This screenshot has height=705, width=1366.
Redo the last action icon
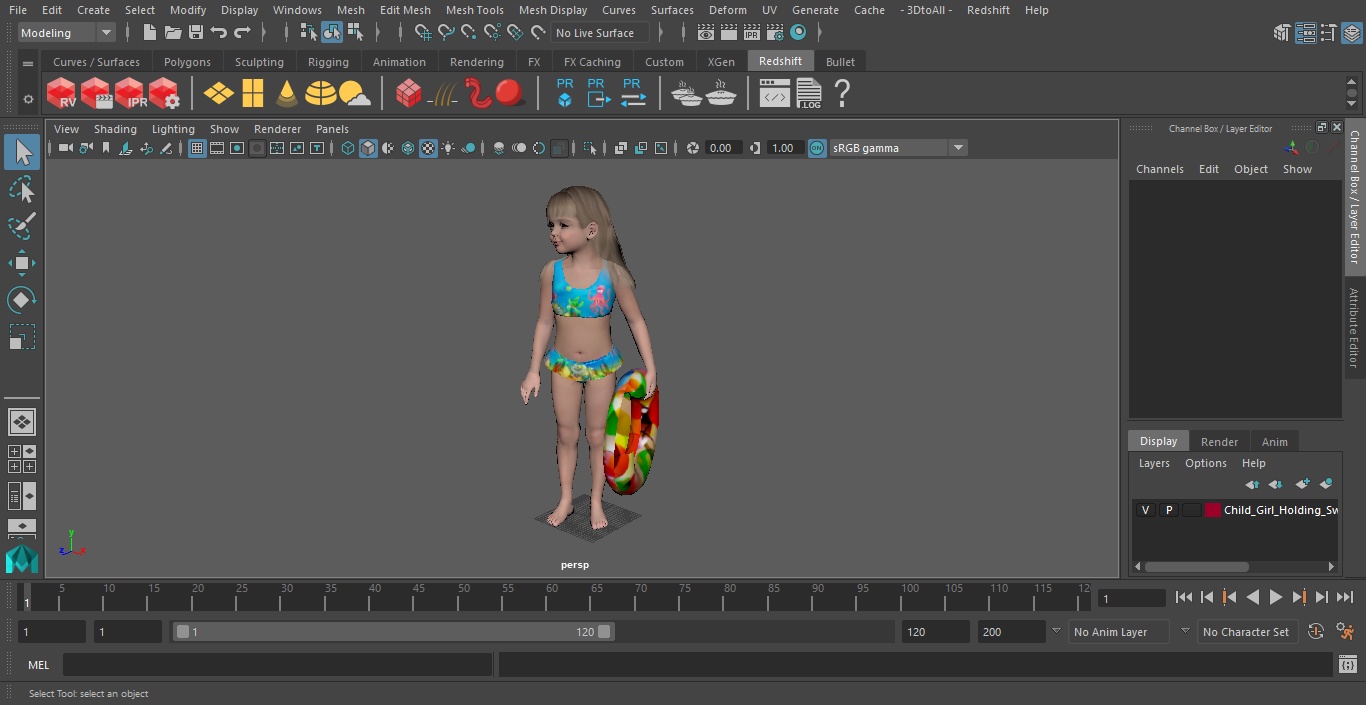click(x=242, y=33)
